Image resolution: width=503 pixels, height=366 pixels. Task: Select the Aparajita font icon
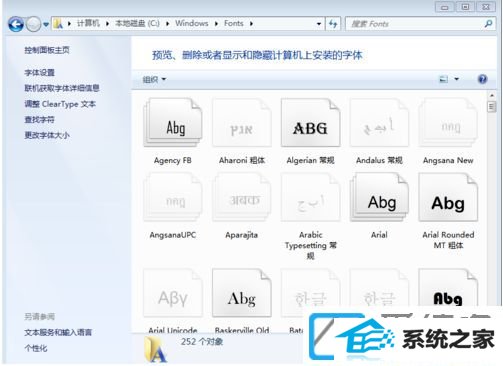(242, 197)
